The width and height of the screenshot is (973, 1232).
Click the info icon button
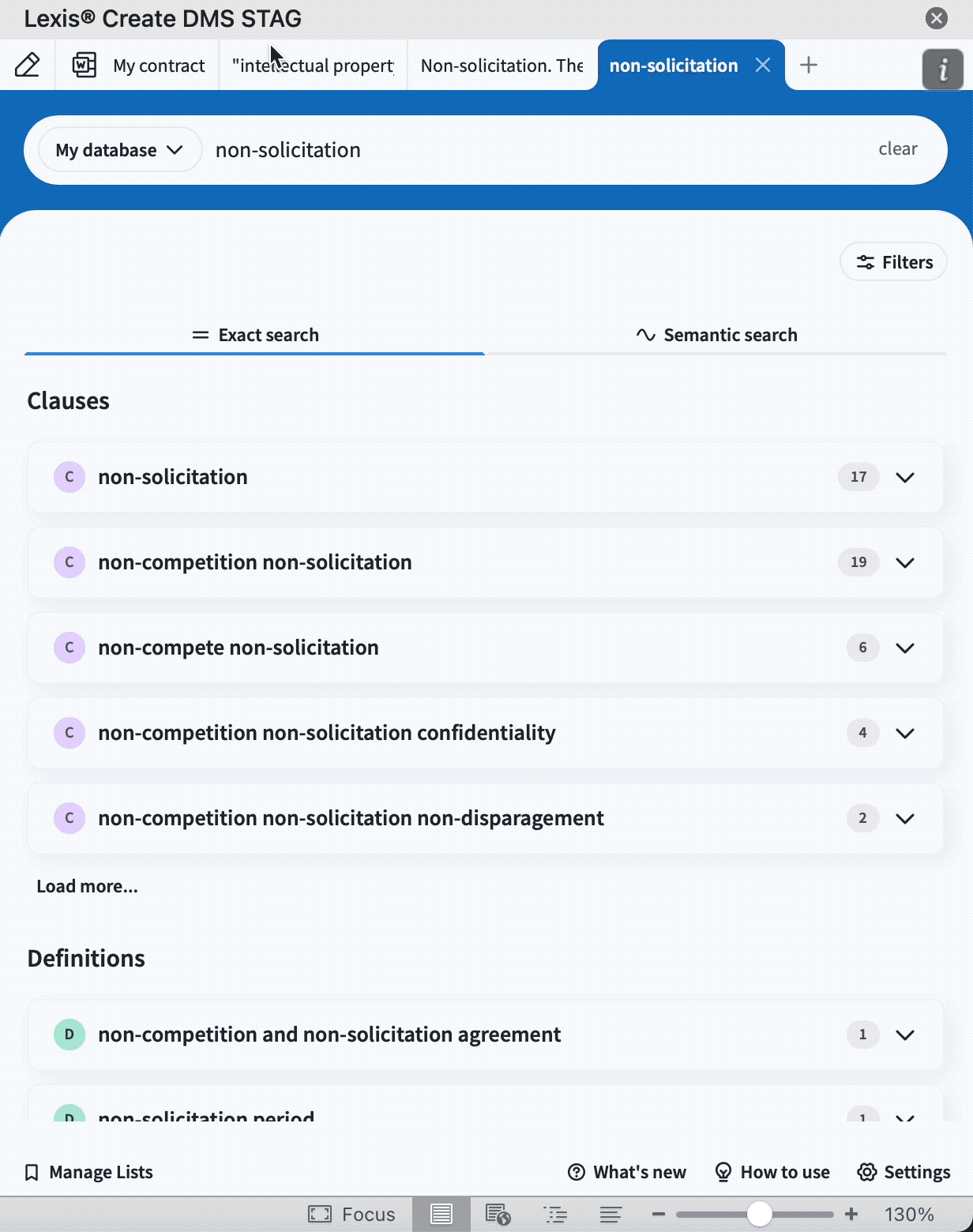[942, 69]
